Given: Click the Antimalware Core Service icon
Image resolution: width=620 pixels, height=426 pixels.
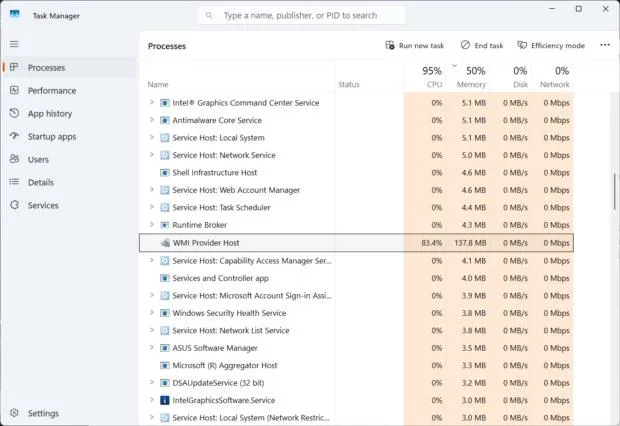Looking at the screenshot, I should click(x=164, y=120).
